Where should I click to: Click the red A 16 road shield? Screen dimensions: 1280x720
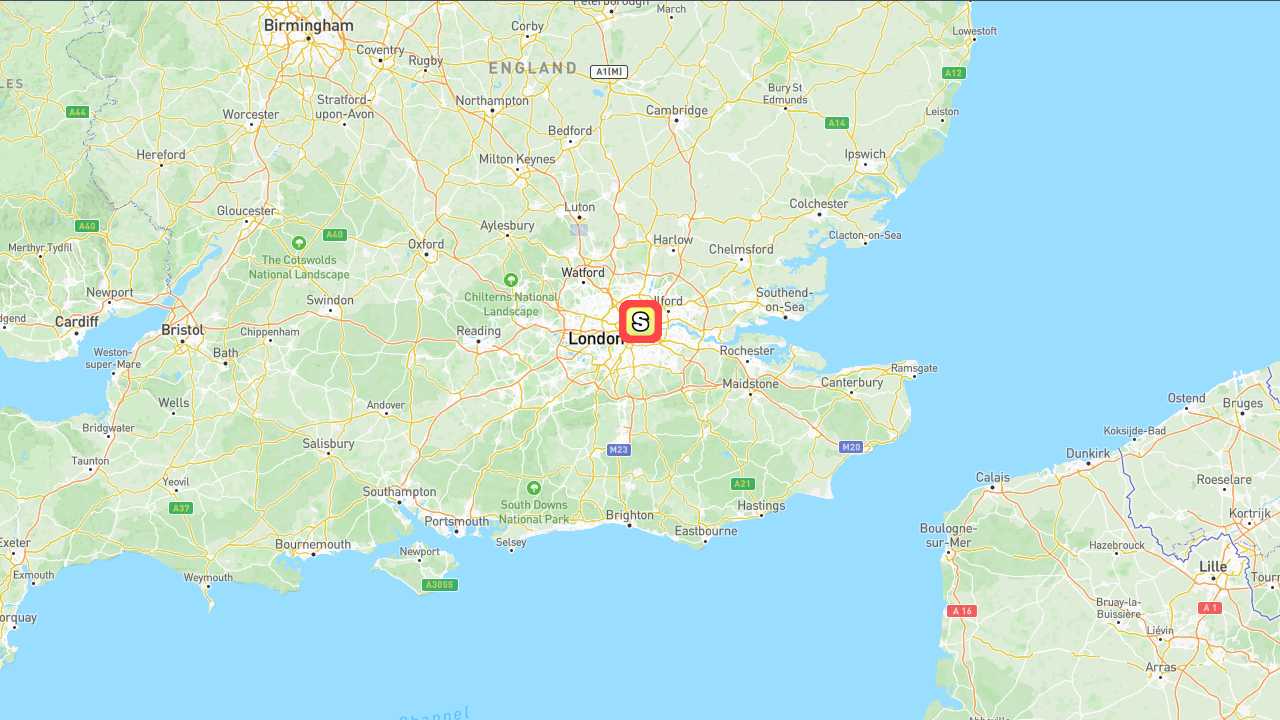[x=962, y=611]
